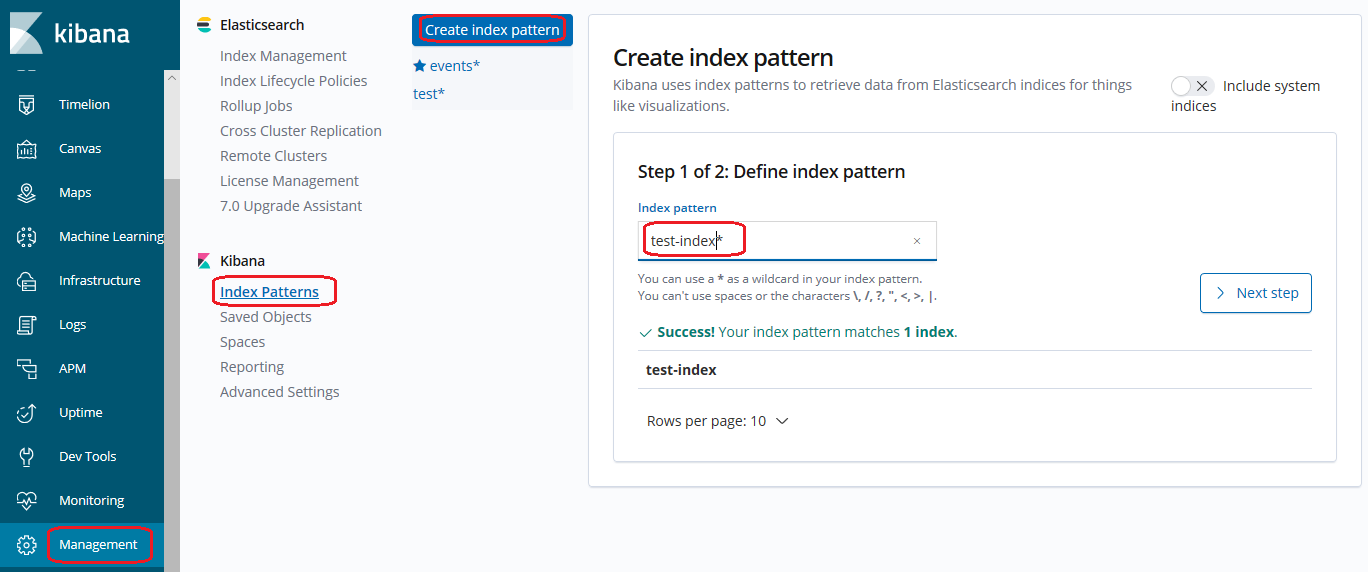1368x572 pixels.
Task: Open the Management gear icon
Action: tap(27, 545)
